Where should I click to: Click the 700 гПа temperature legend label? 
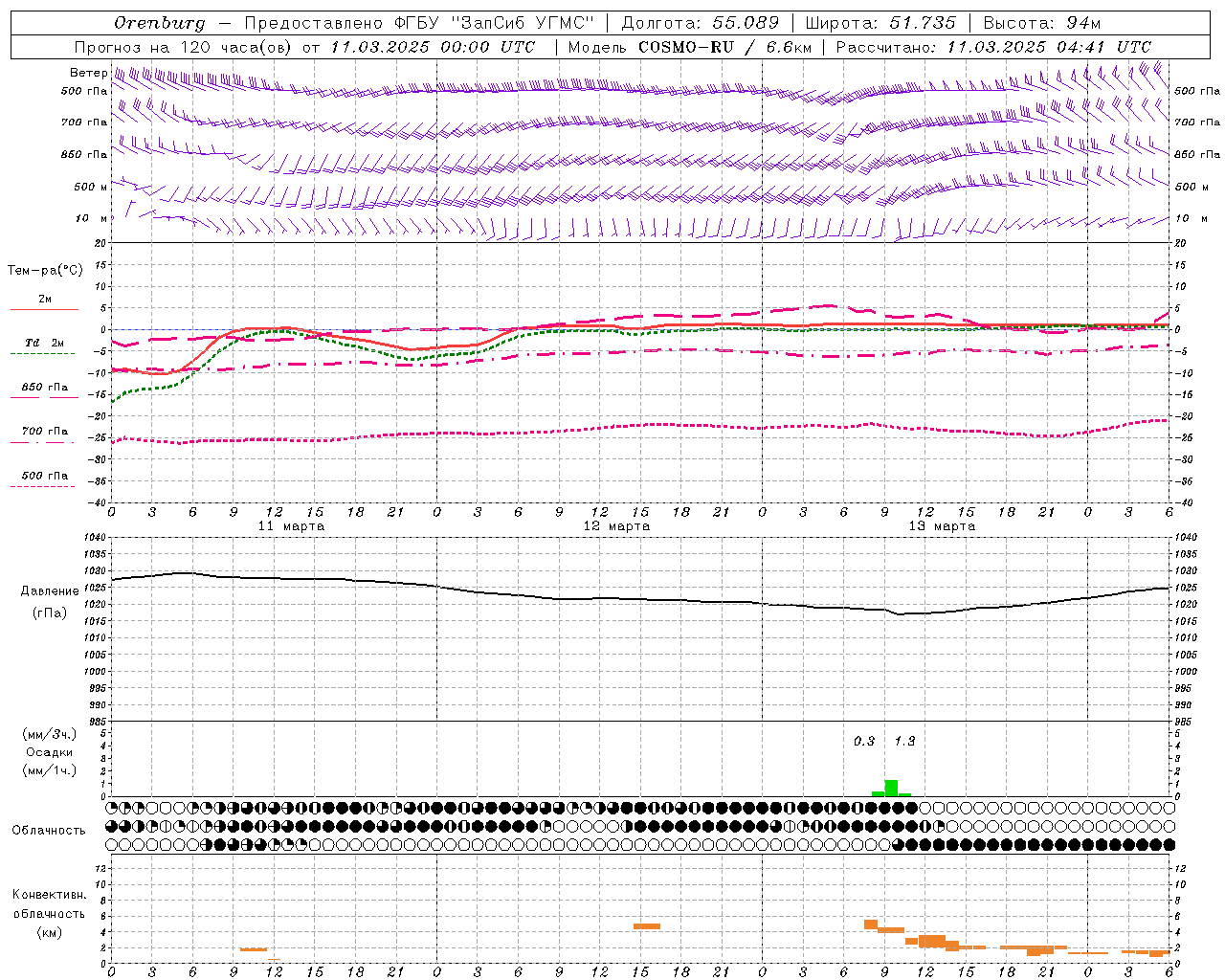45,431
